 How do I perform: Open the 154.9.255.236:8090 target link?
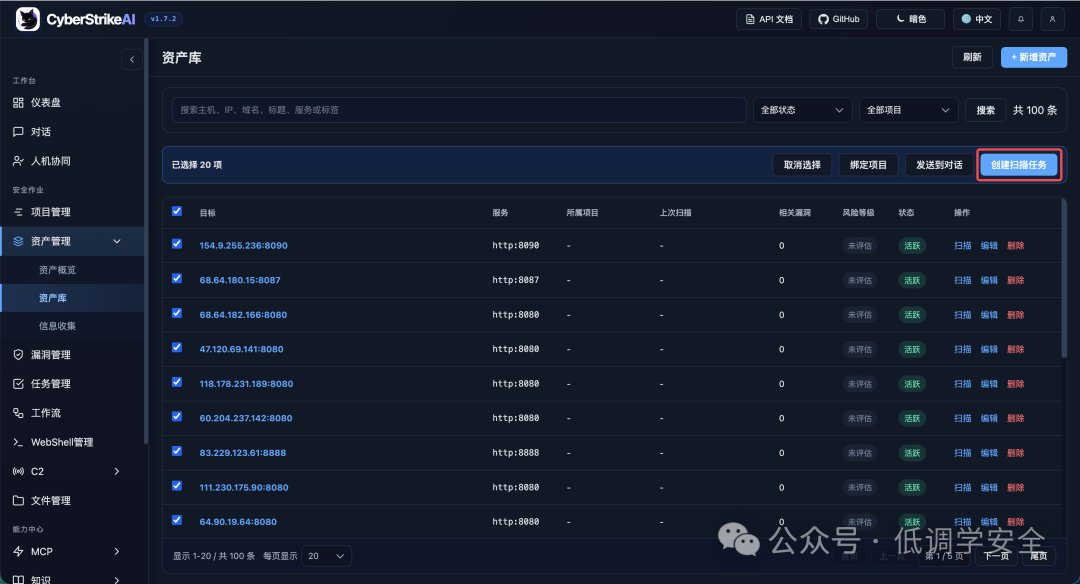click(244, 246)
